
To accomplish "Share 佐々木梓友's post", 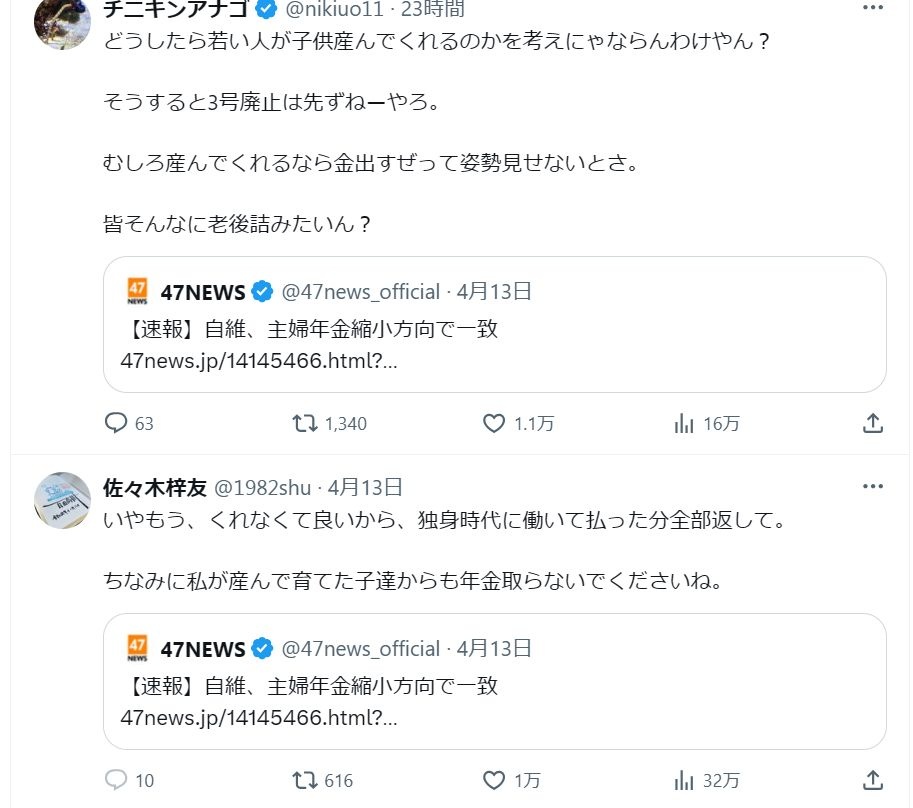I will [873, 780].
